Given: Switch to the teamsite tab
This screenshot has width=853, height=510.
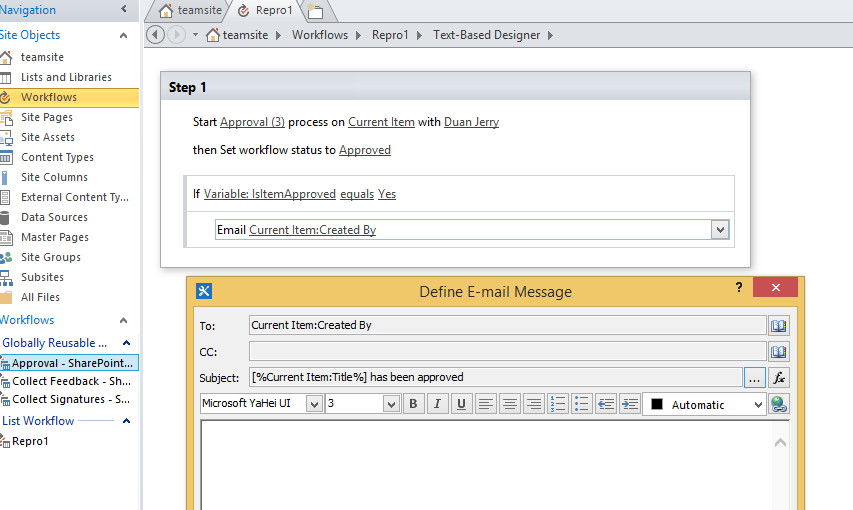Looking at the screenshot, I should 191,10.
